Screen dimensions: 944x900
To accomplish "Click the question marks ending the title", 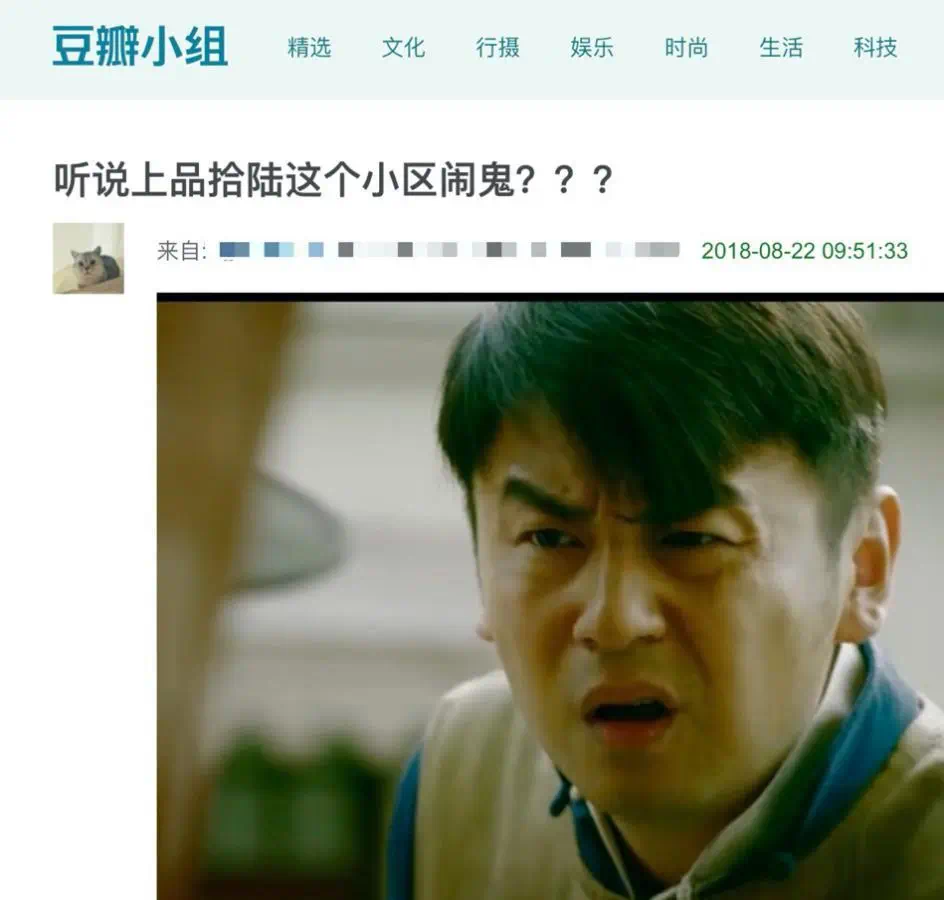I will [x=564, y=180].
